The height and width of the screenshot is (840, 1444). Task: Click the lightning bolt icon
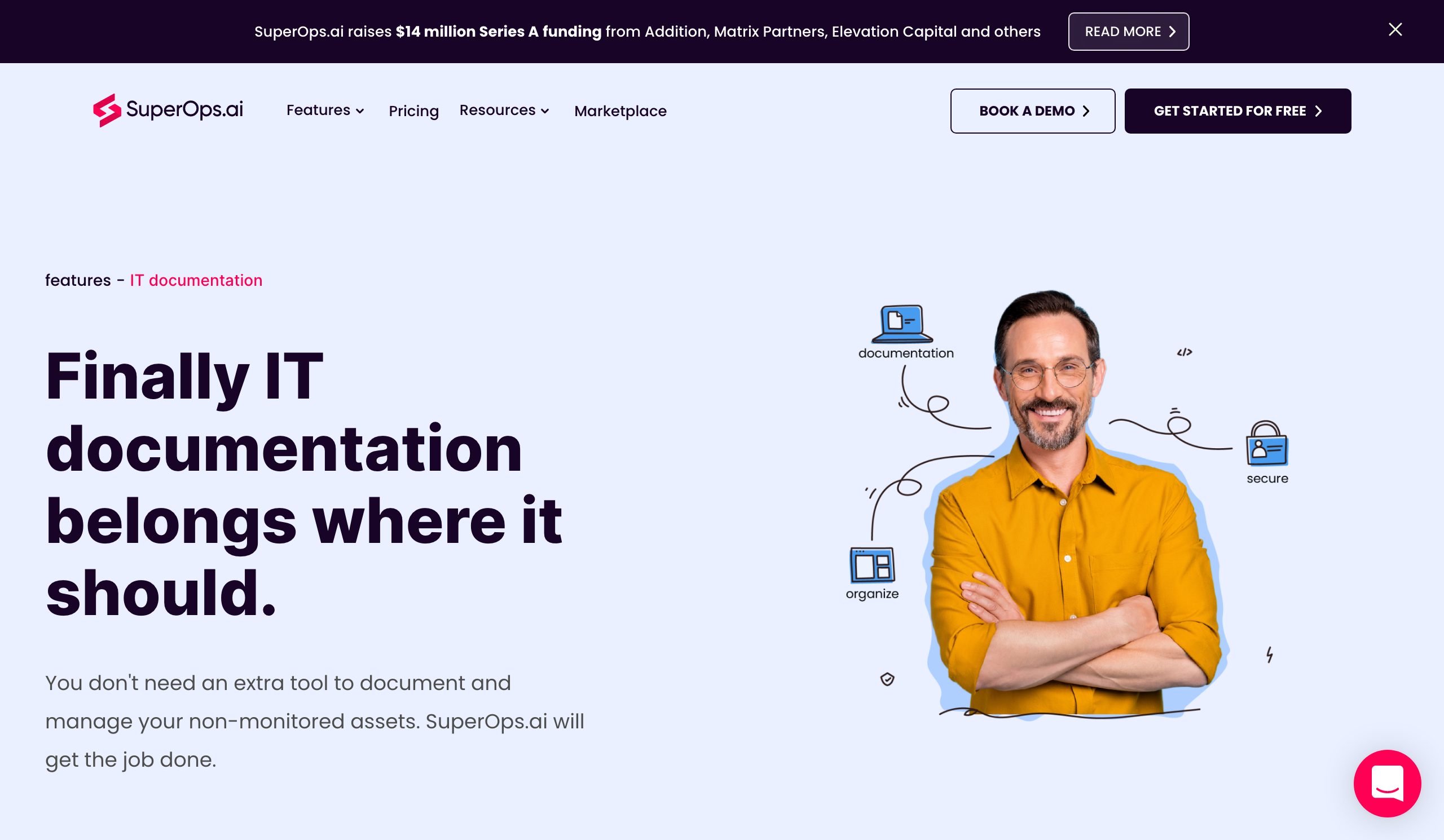coord(1269,655)
